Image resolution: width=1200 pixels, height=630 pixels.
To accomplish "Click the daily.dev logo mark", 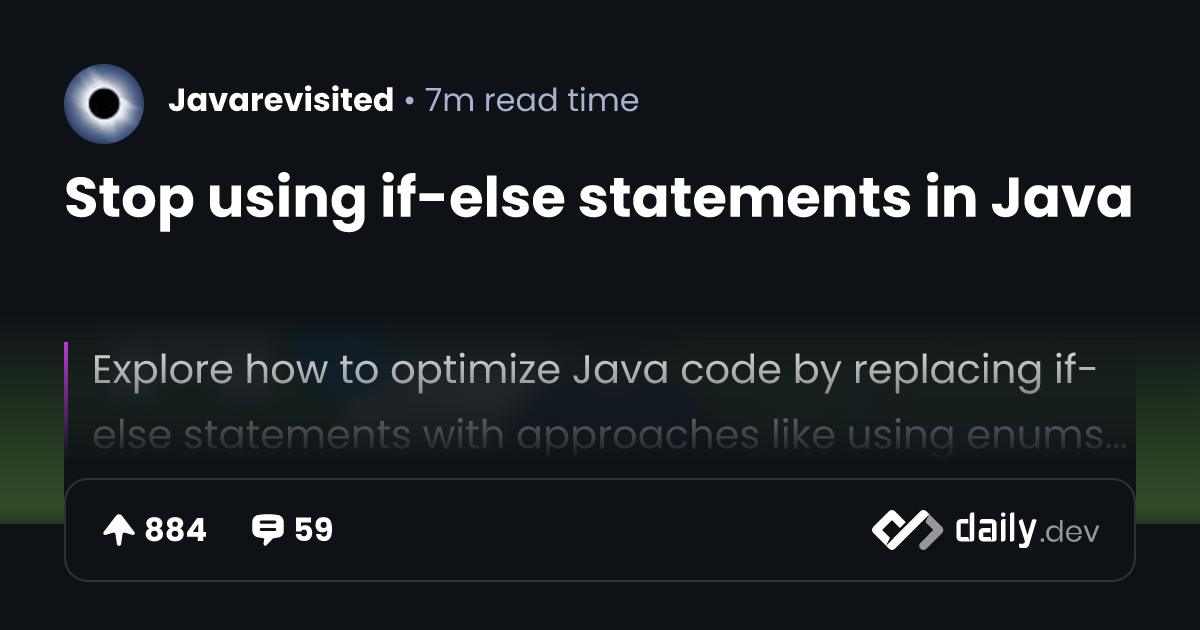I will [907, 530].
